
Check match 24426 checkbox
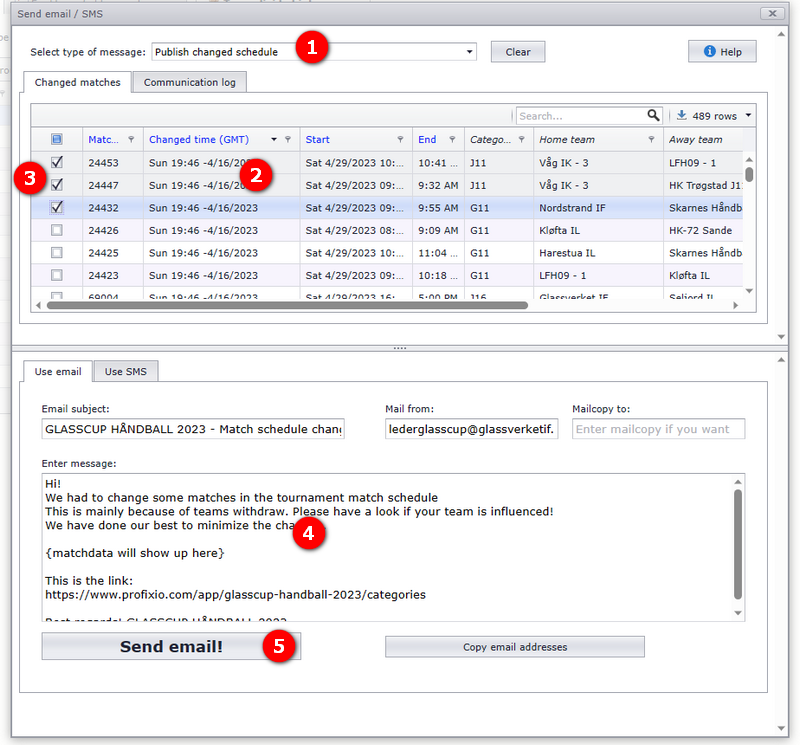coord(57,230)
